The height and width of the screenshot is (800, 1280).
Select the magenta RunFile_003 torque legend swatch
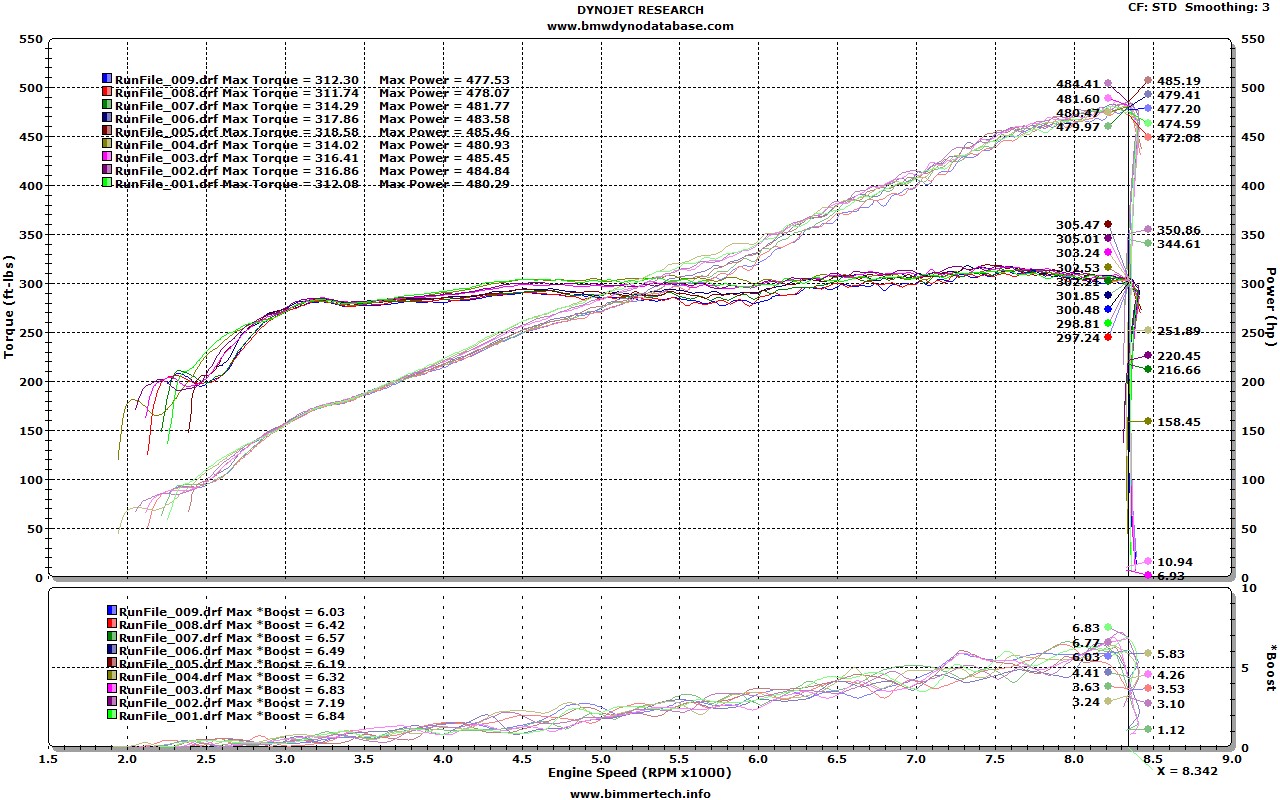(106, 157)
